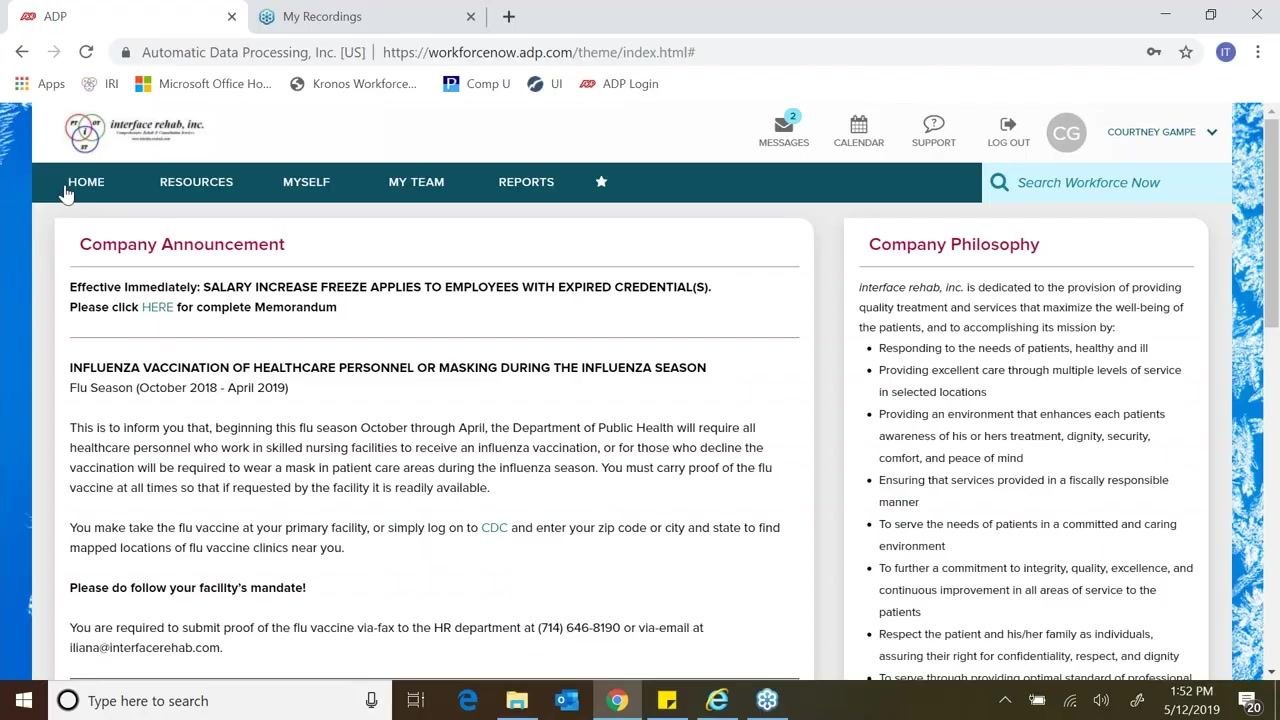Click the Interface Rehab company logo
The width and height of the screenshot is (1280, 720).
click(134, 132)
